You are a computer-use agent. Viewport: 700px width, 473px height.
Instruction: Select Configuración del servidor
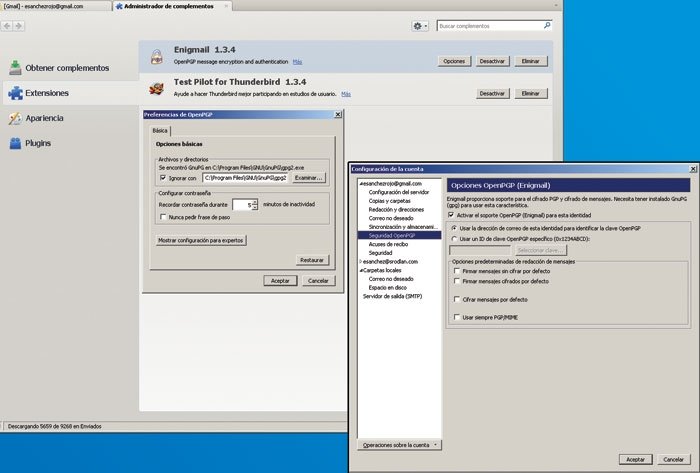(x=399, y=192)
